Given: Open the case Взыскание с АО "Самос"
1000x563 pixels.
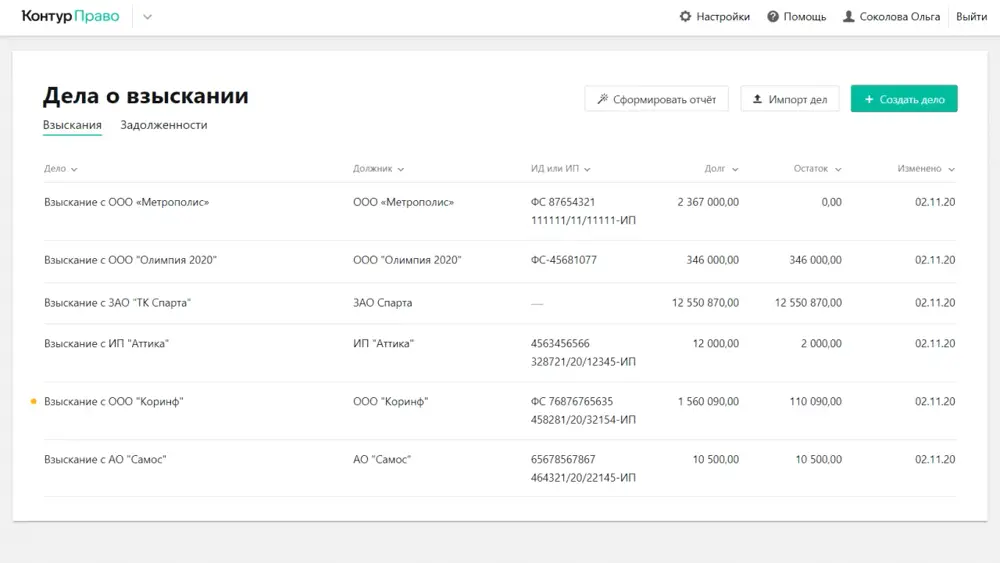Looking at the screenshot, I should pos(105,460).
